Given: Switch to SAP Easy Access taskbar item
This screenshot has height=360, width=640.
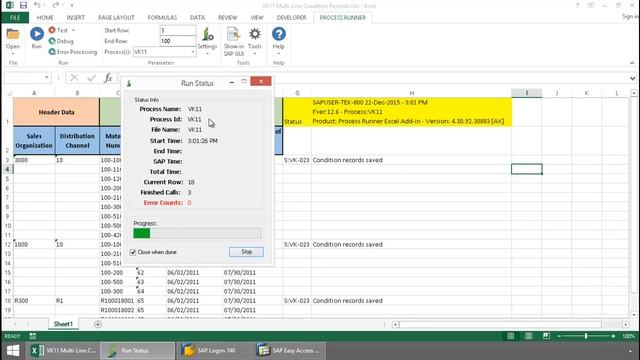Looking at the screenshot, I should point(289,351).
